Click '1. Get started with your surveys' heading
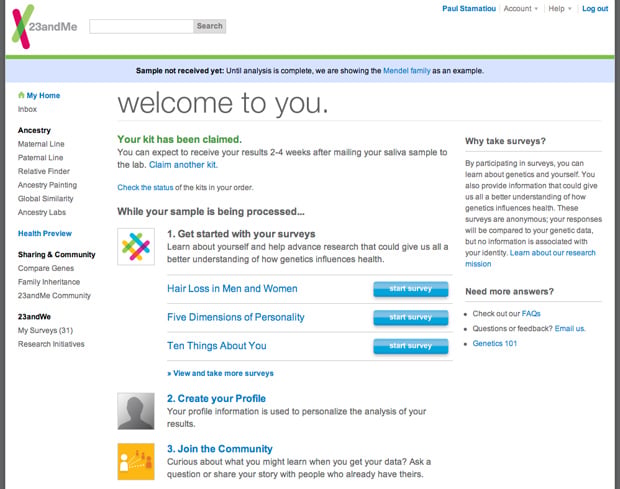Viewport: 620px width, 489px height. point(241,234)
